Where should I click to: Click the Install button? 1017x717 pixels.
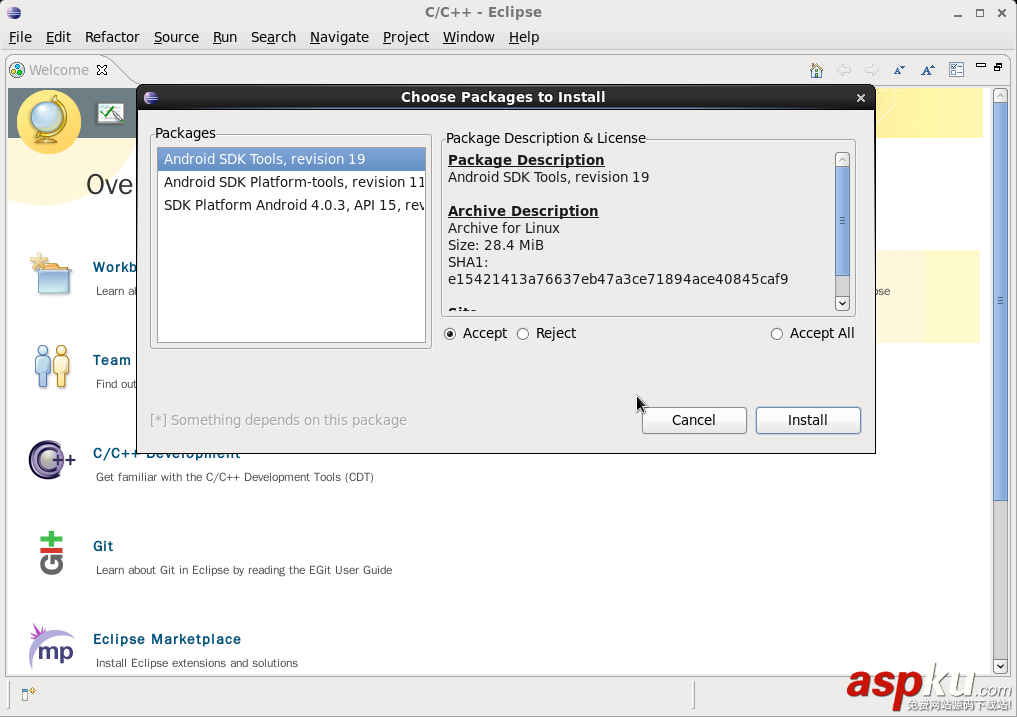[x=808, y=420]
